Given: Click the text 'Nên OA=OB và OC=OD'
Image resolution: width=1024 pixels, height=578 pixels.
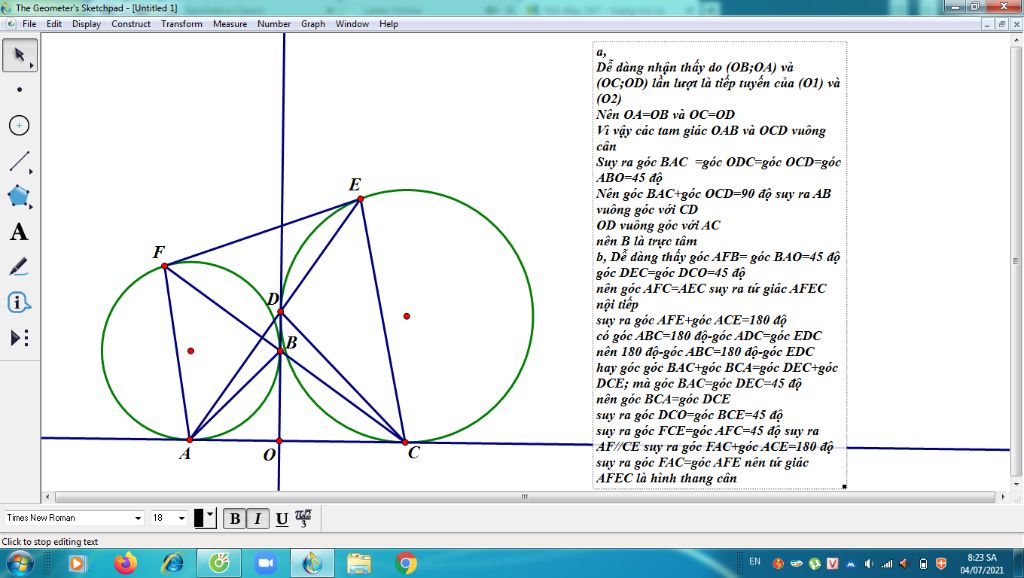Looking at the screenshot, I should click(665, 114).
